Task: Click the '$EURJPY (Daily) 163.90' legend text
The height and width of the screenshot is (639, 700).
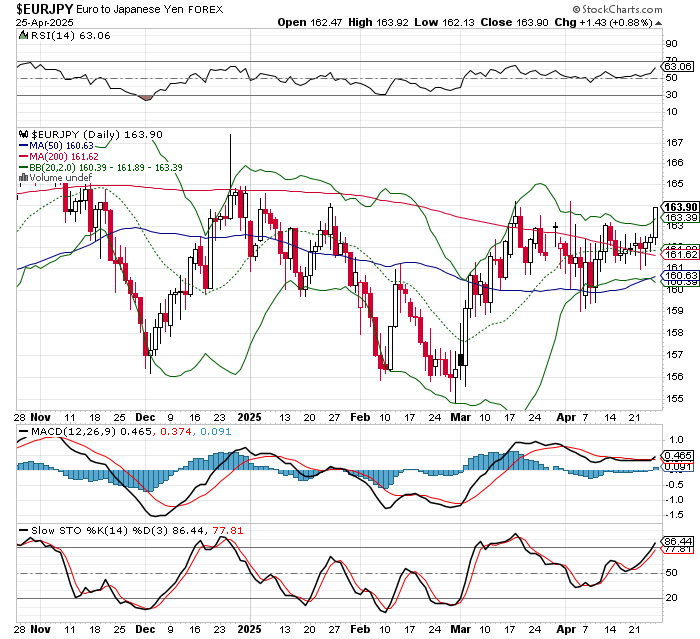Action: pos(96,134)
